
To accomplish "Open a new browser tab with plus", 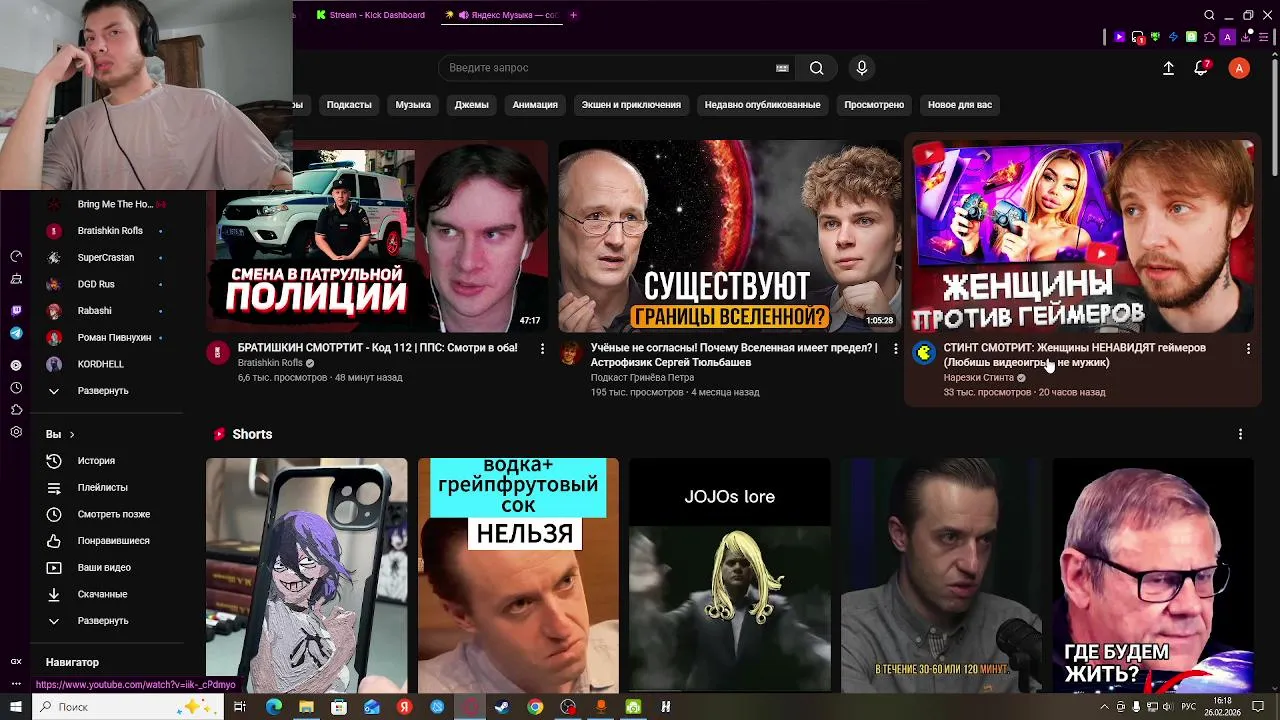I will 573,15.
